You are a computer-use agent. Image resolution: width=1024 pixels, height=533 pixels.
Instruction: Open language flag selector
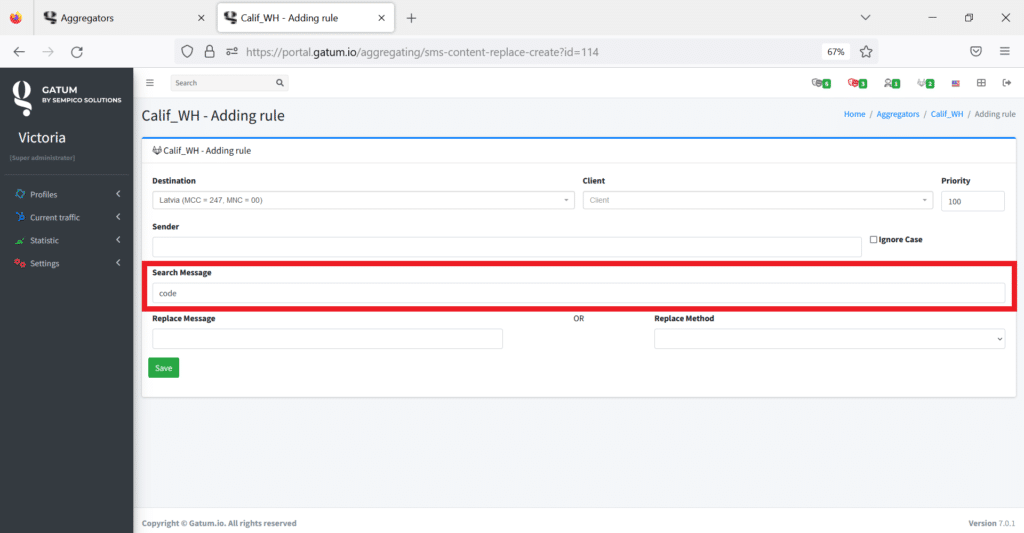pos(955,83)
